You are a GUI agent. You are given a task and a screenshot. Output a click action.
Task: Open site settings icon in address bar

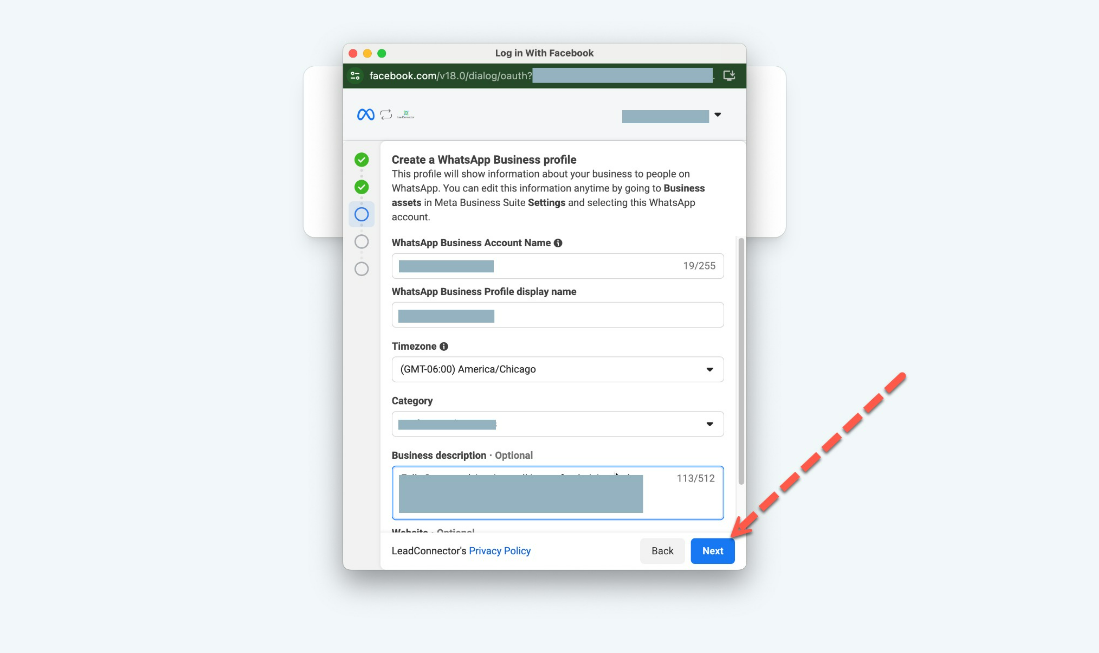[355, 76]
